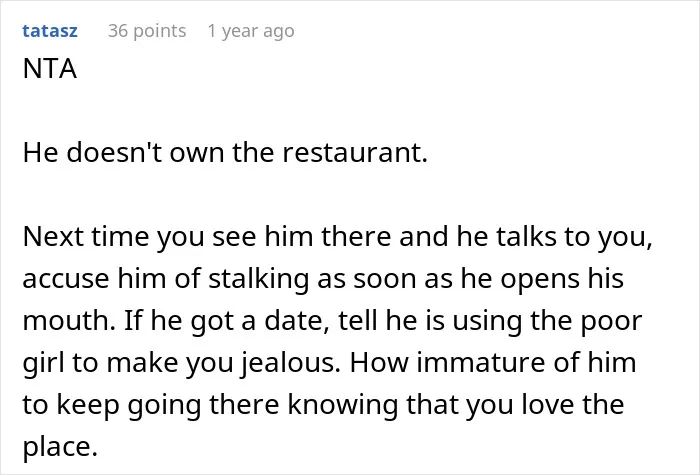This screenshot has width=700, height=475.
Task: Click the line starting 'mouth. If he got'
Action: (x=332, y=321)
